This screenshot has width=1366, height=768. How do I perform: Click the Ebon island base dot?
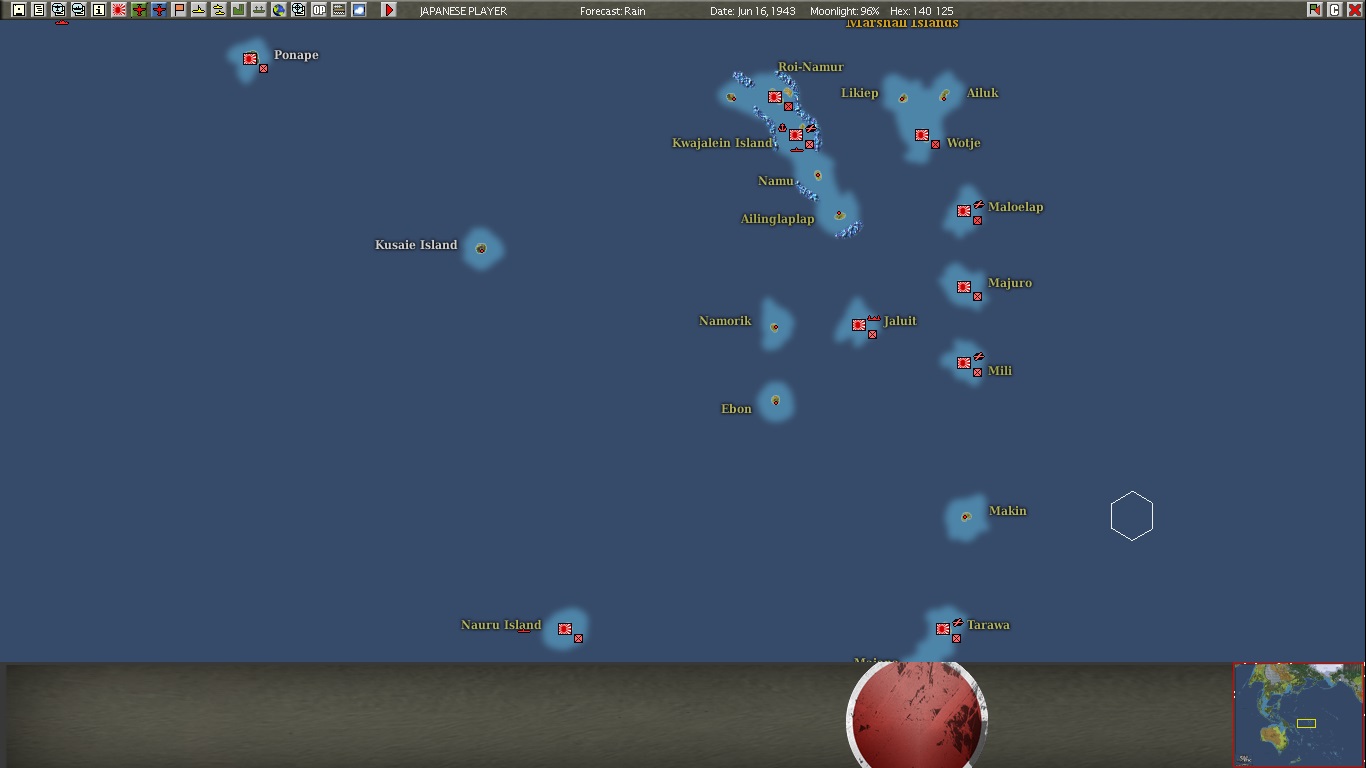775,401
